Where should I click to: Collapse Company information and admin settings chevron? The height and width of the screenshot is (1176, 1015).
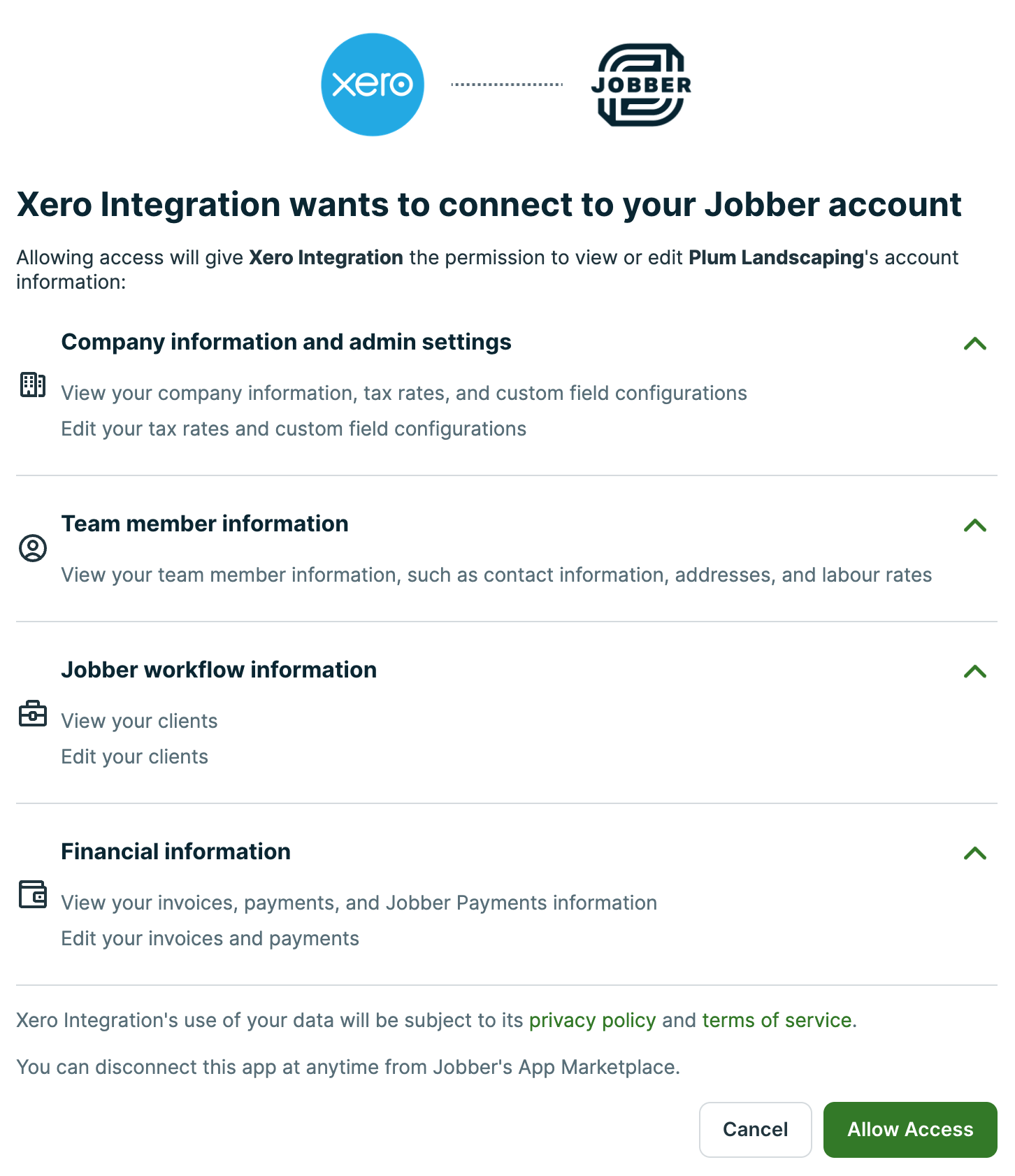[x=974, y=343]
